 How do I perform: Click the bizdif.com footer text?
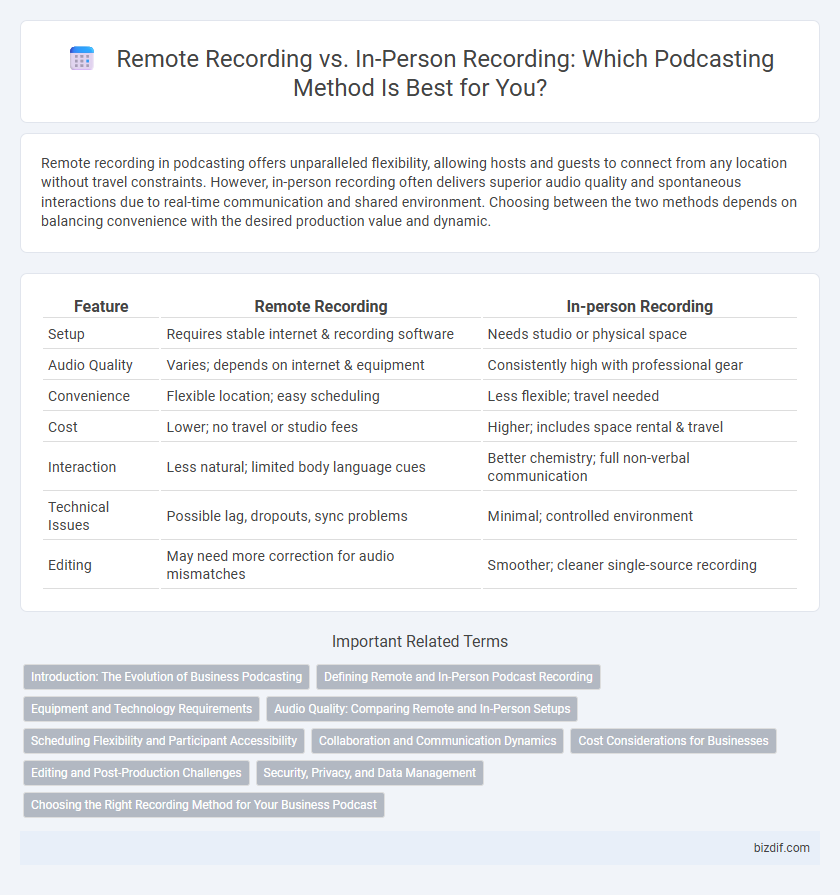coord(781,848)
